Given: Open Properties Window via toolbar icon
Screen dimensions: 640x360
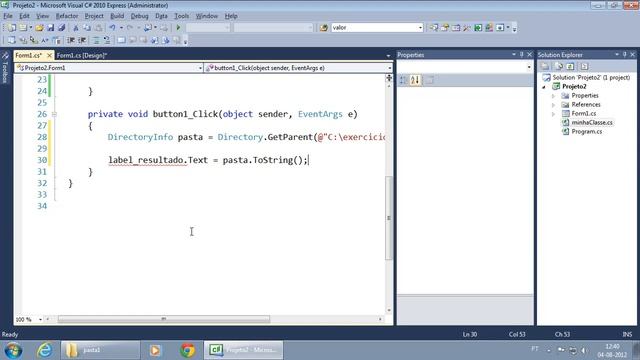Looking at the screenshot, I should click(x=445, y=28).
